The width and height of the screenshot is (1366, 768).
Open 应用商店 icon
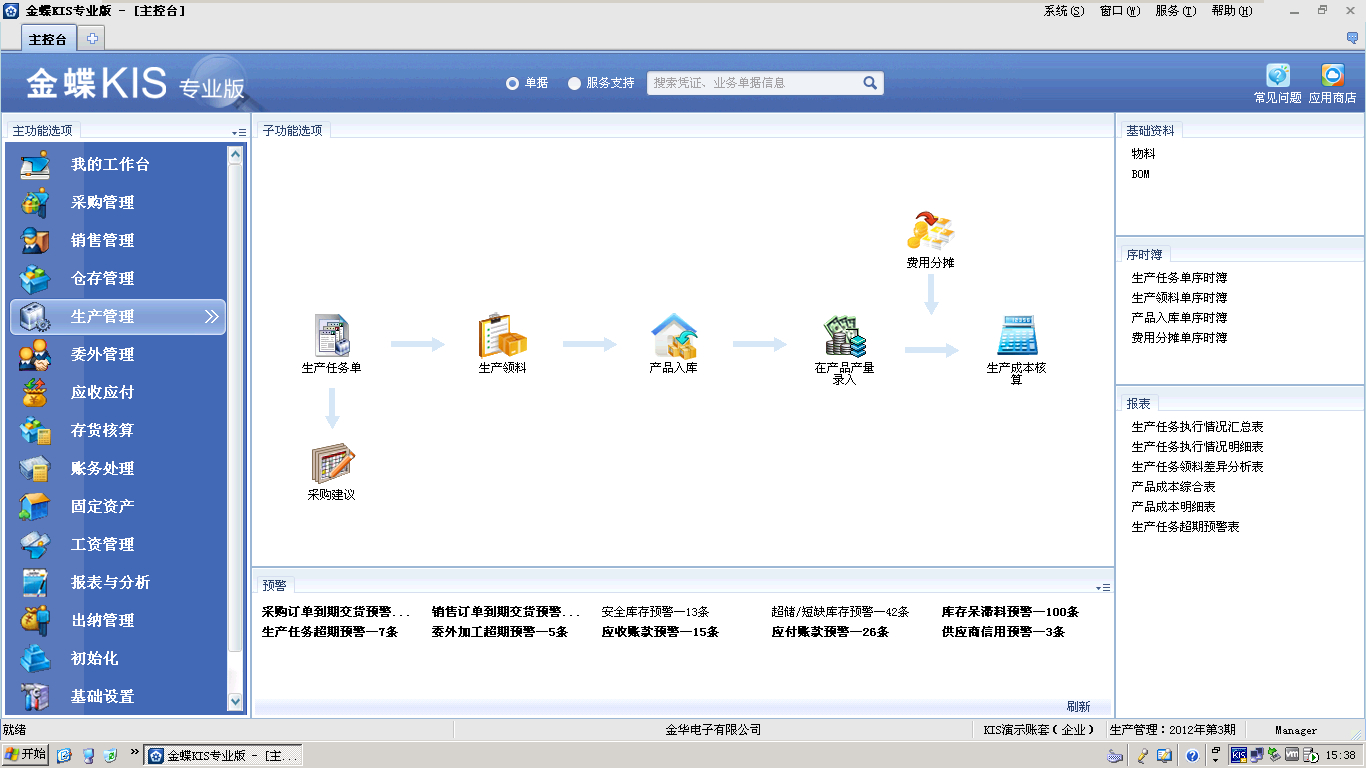(x=1332, y=76)
